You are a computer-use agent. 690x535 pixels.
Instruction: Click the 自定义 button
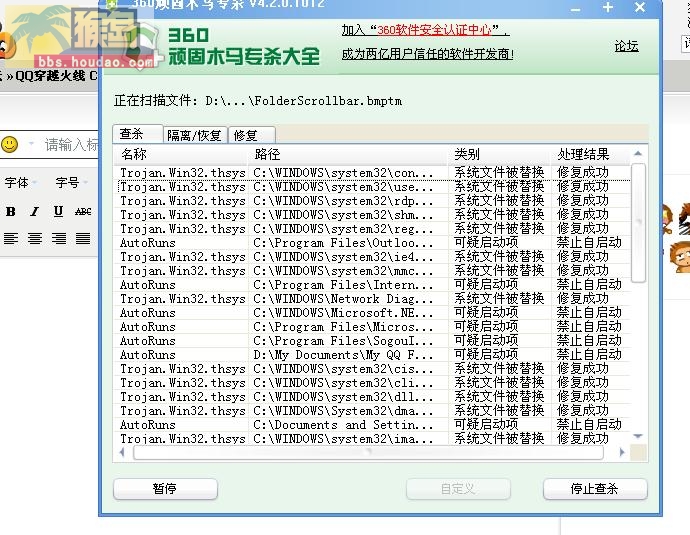pos(458,489)
